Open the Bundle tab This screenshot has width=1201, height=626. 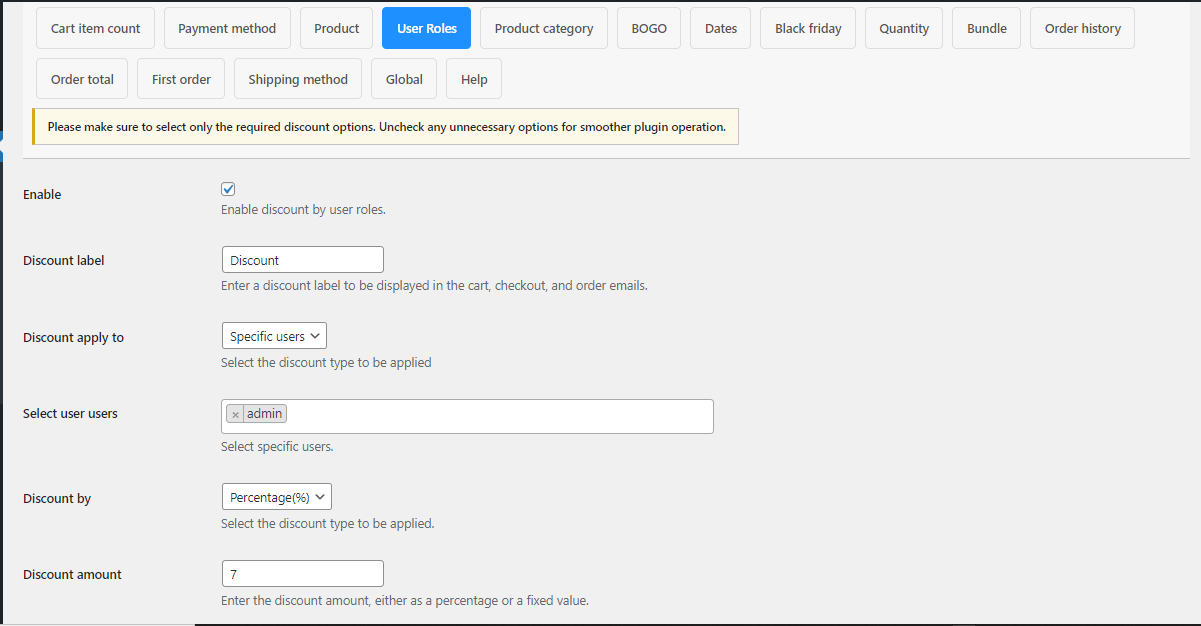pyautogui.click(x=986, y=28)
